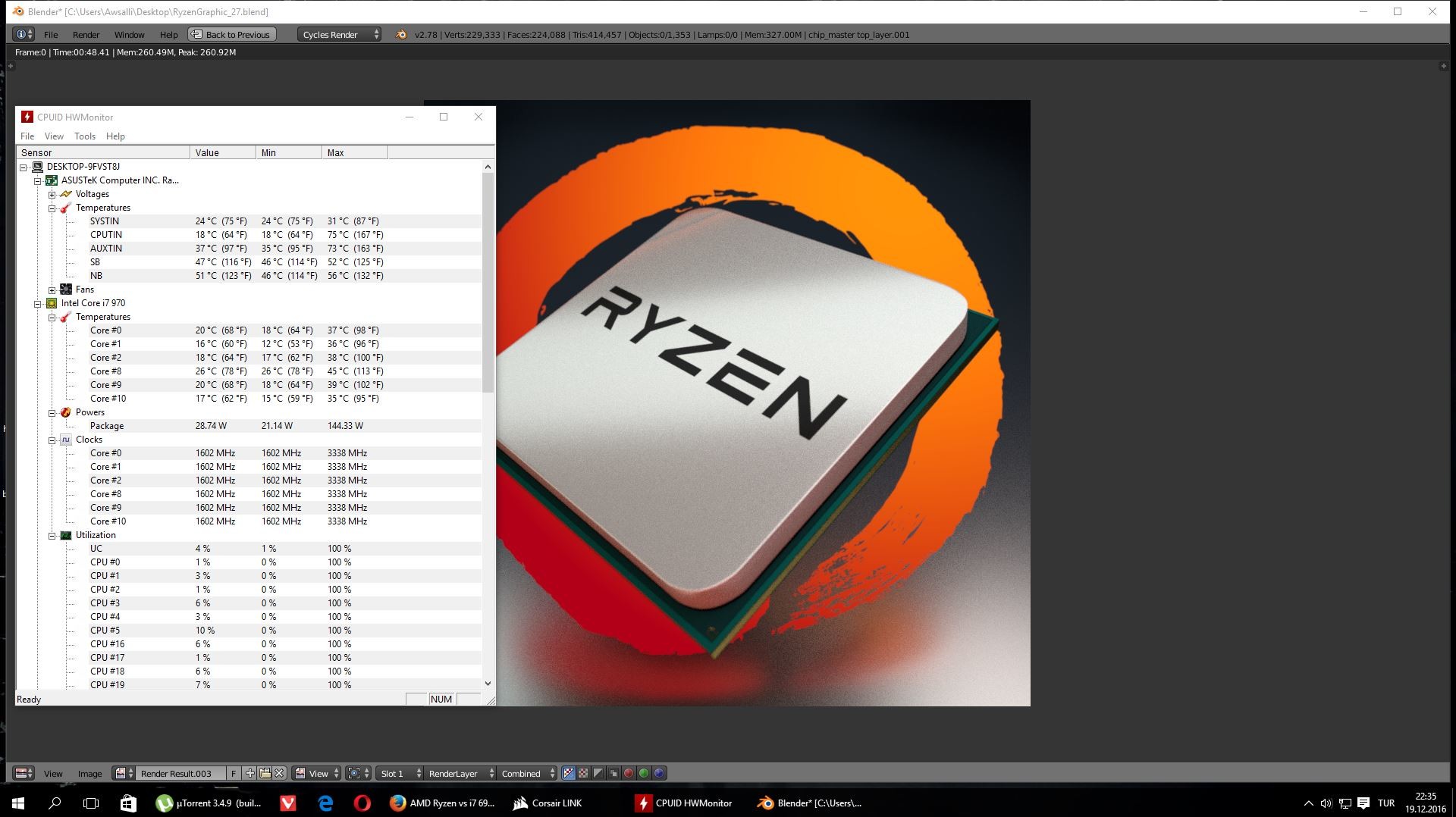Open HWMonitor Tools menu

[85, 136]
